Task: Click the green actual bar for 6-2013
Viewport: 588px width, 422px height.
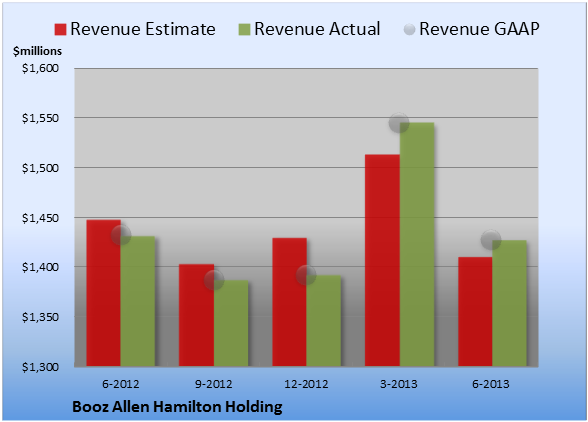Action: click(510, 303)
